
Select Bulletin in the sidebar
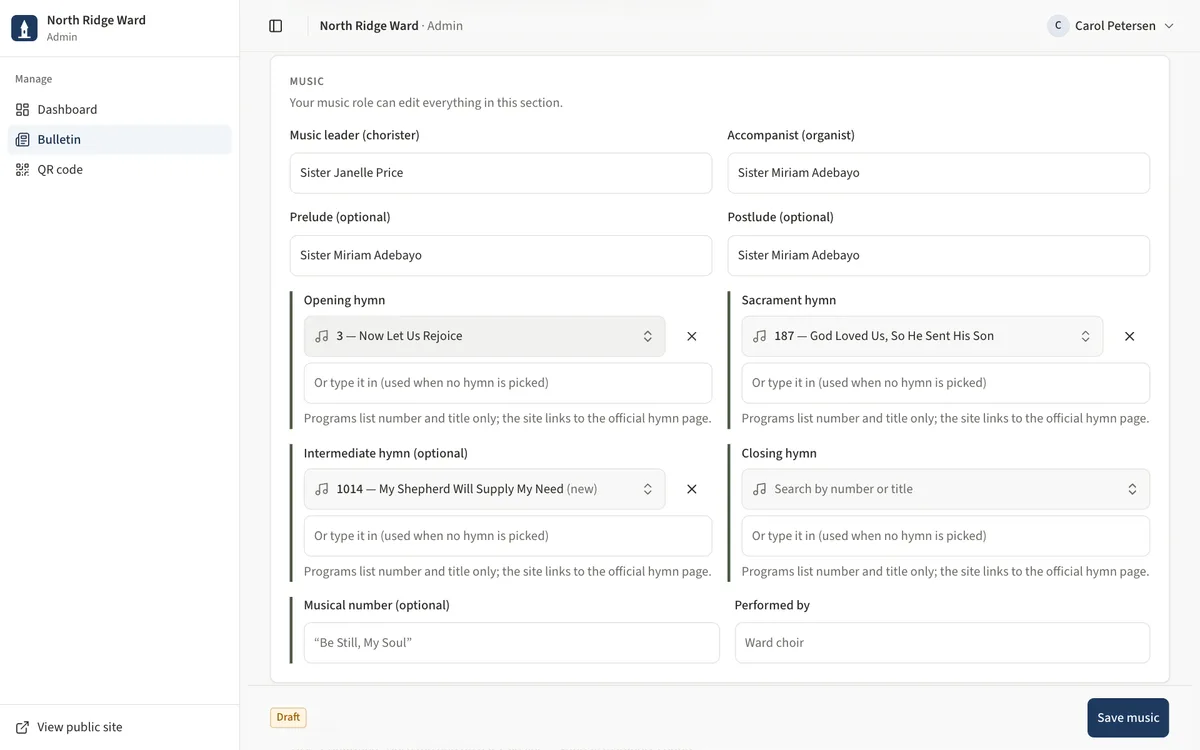pyautogui.click(x=120, y=140)
